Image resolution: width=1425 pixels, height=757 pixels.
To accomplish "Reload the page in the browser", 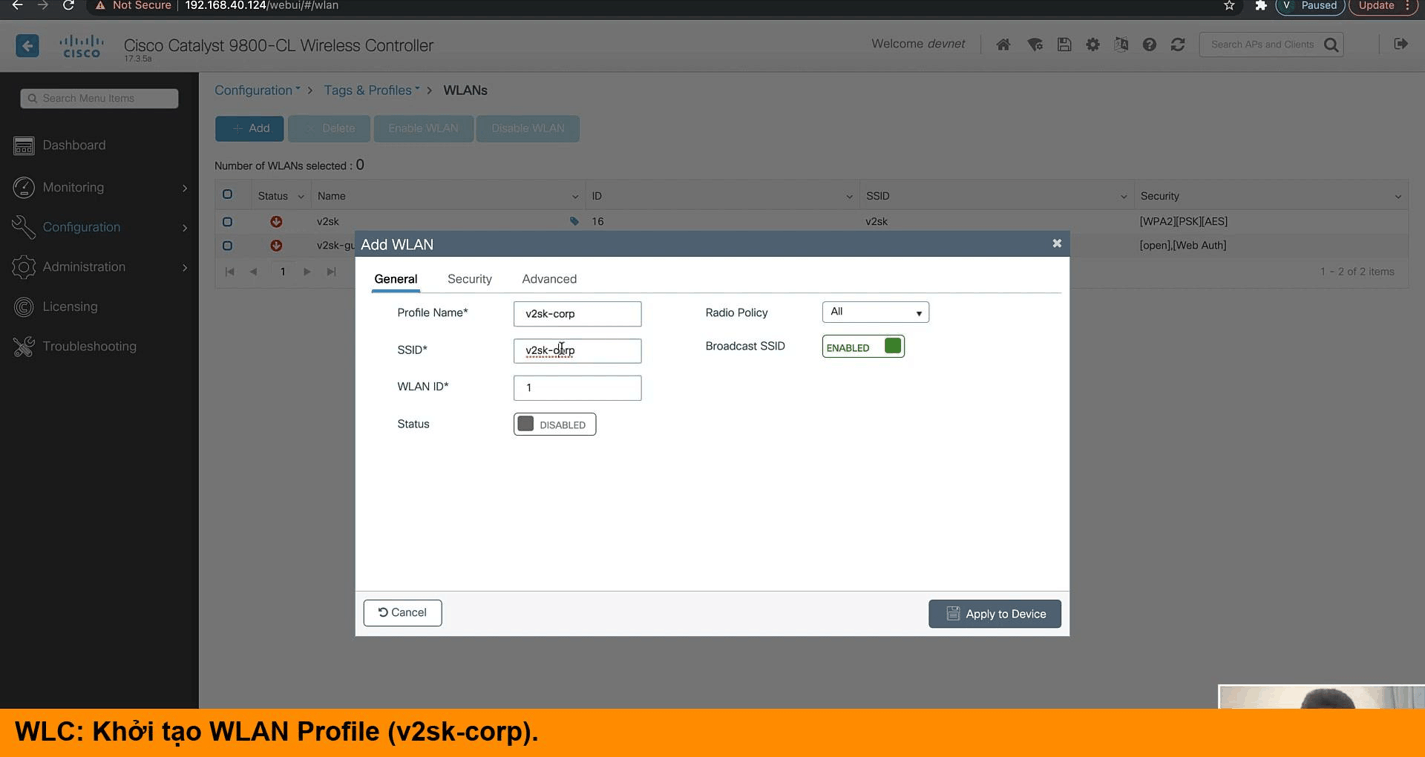I will (68, 6).
